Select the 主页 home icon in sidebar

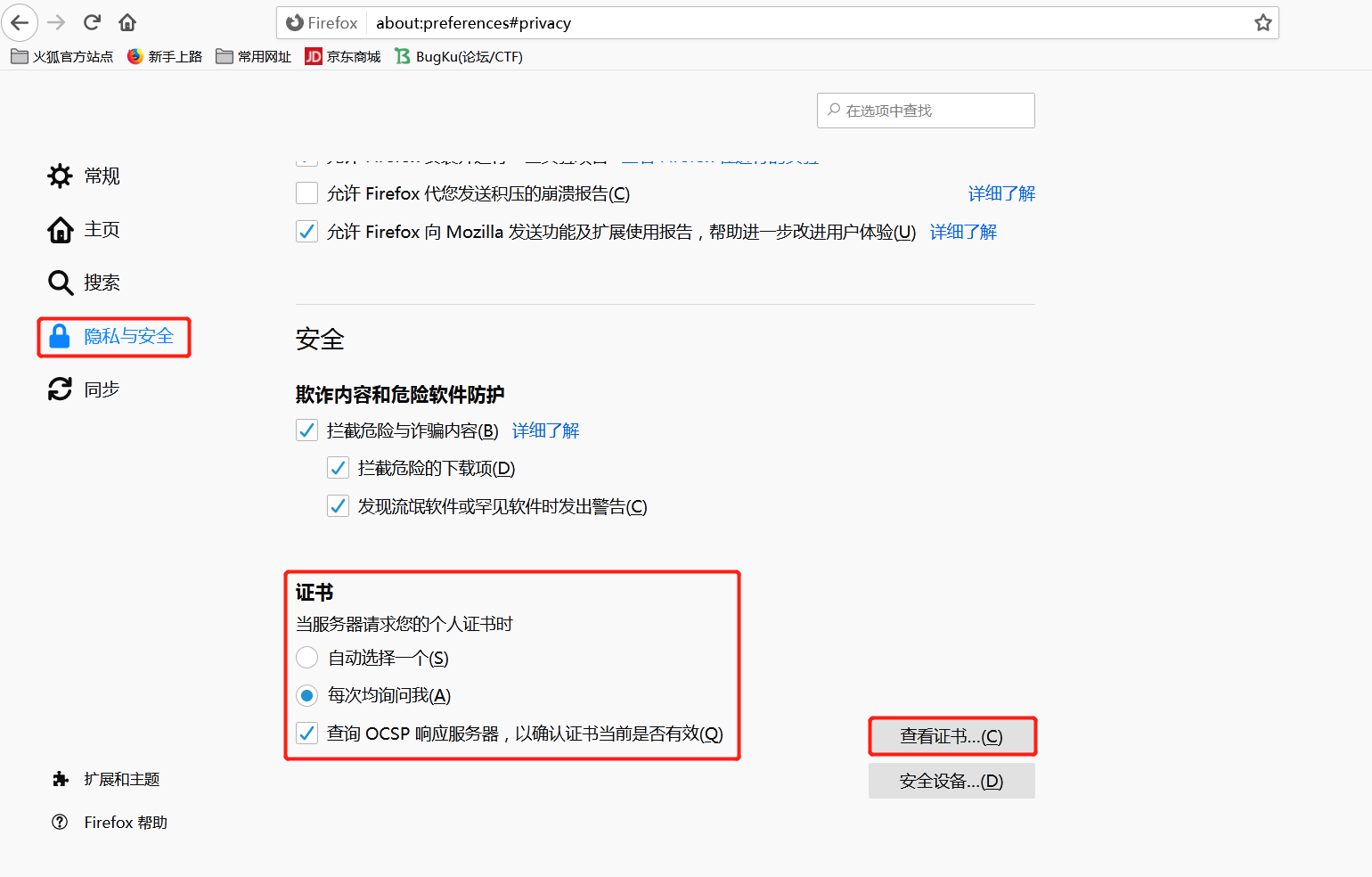pyautogui.click(x=59, y=229)
